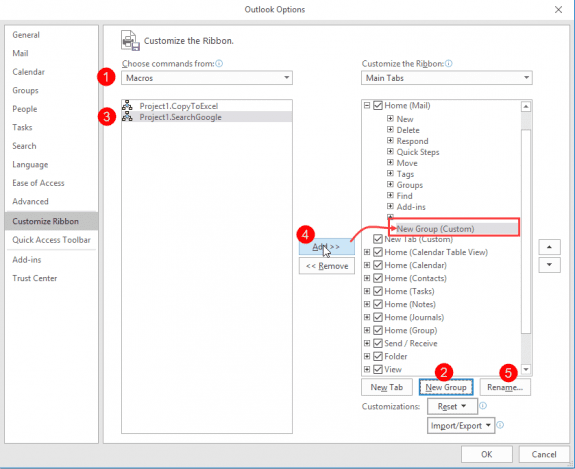Toggle the Home (Journals) checkbox
This screenshot has height=469, width=575.
pyautogui.click(x=378, y=317)
